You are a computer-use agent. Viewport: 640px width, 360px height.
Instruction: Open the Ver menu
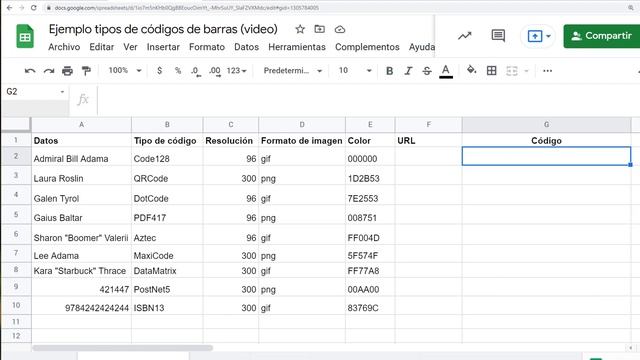[130, 47]
